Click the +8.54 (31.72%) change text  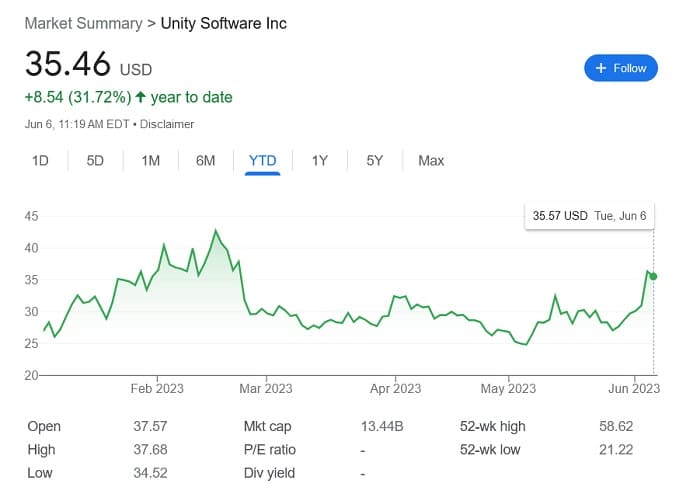78,97
